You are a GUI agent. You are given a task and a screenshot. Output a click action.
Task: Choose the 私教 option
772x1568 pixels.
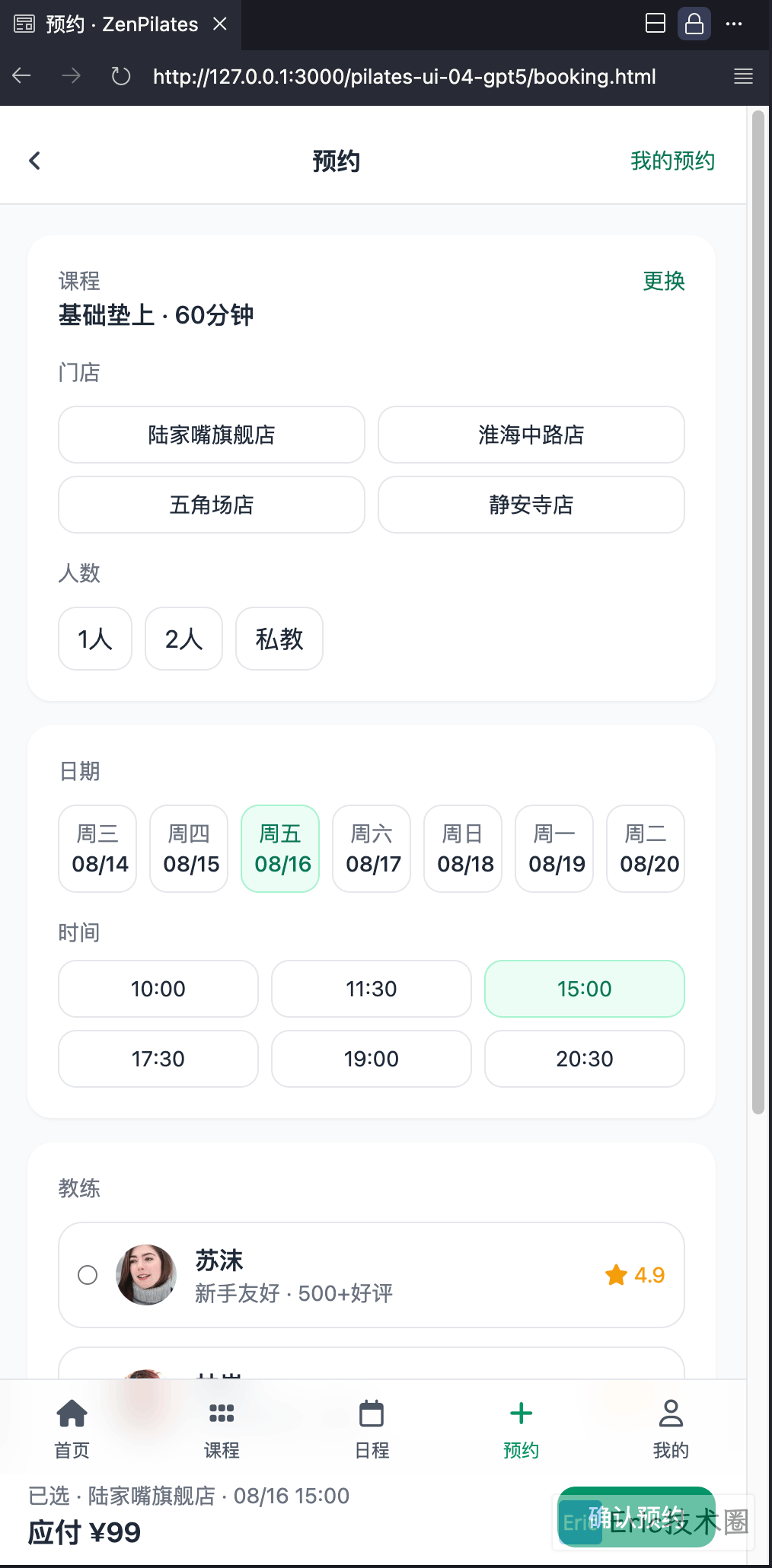[x=279, y=639]
